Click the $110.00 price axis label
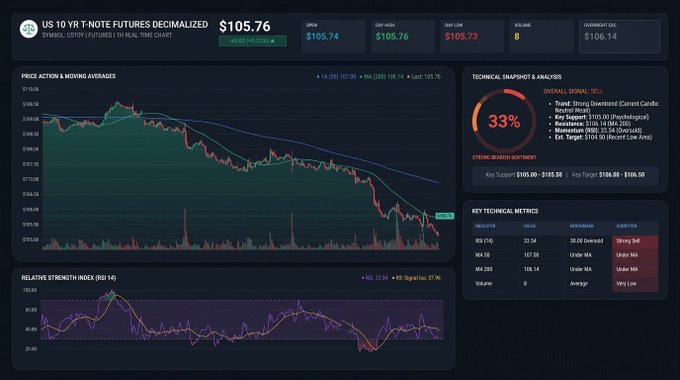 [30, 89]
